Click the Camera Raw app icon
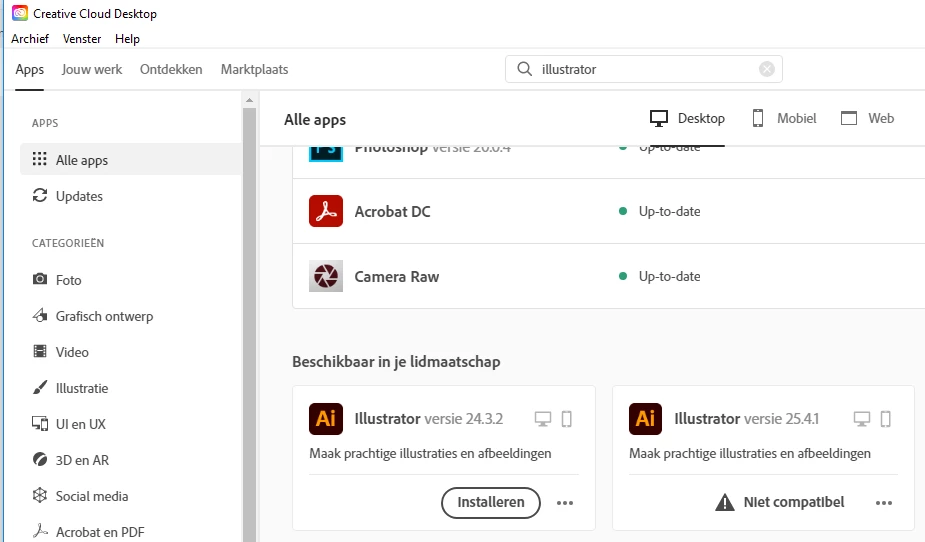The height and width of the screenshot is (542, 925). click(326, 276)
